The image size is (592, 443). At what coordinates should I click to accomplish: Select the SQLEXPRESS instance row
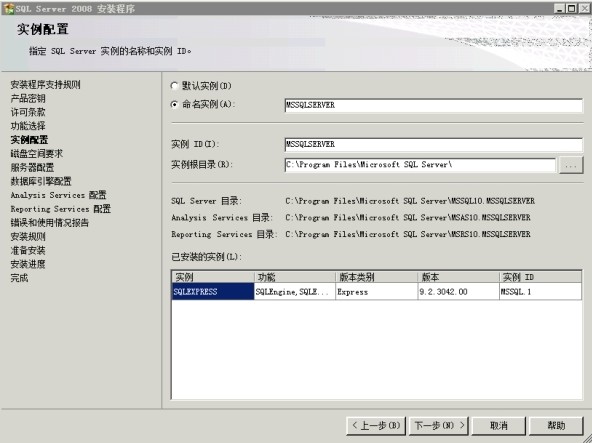[376, 292]
